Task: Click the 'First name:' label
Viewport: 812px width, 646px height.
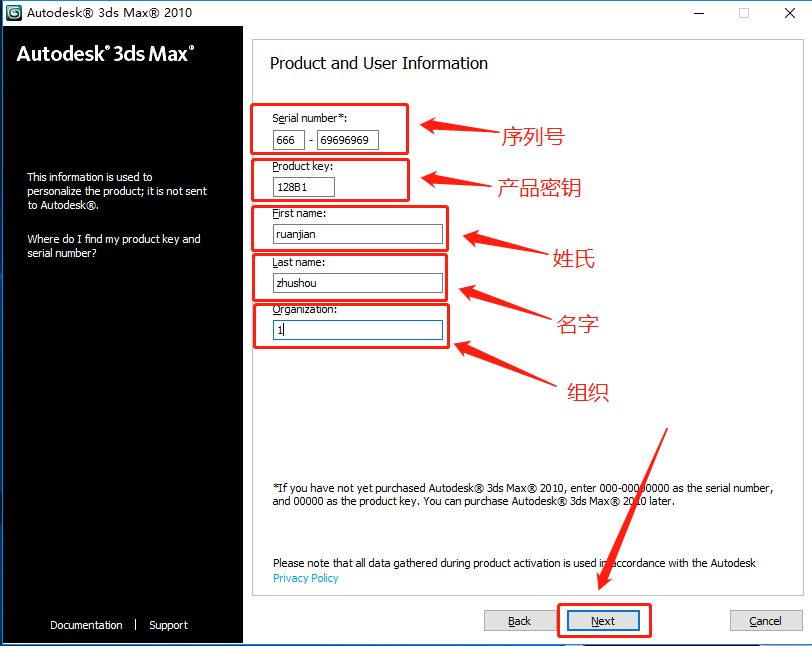Action: point(299,213)
